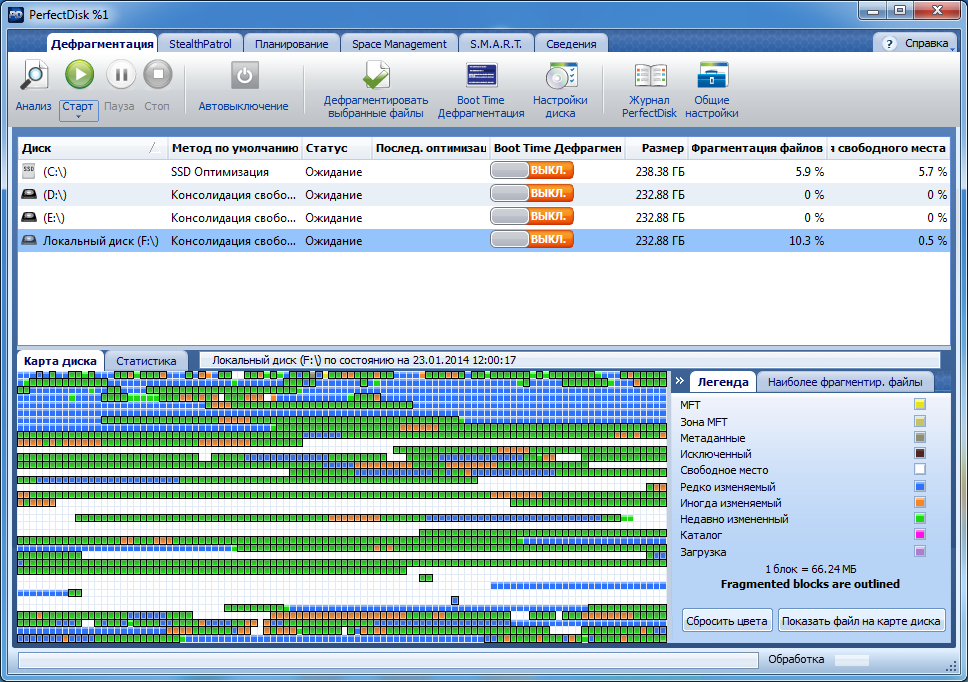Click the Сбросить цвета button
Image resolution: width=968 pixels, height=682 pixels.
[x=727, y=621]
